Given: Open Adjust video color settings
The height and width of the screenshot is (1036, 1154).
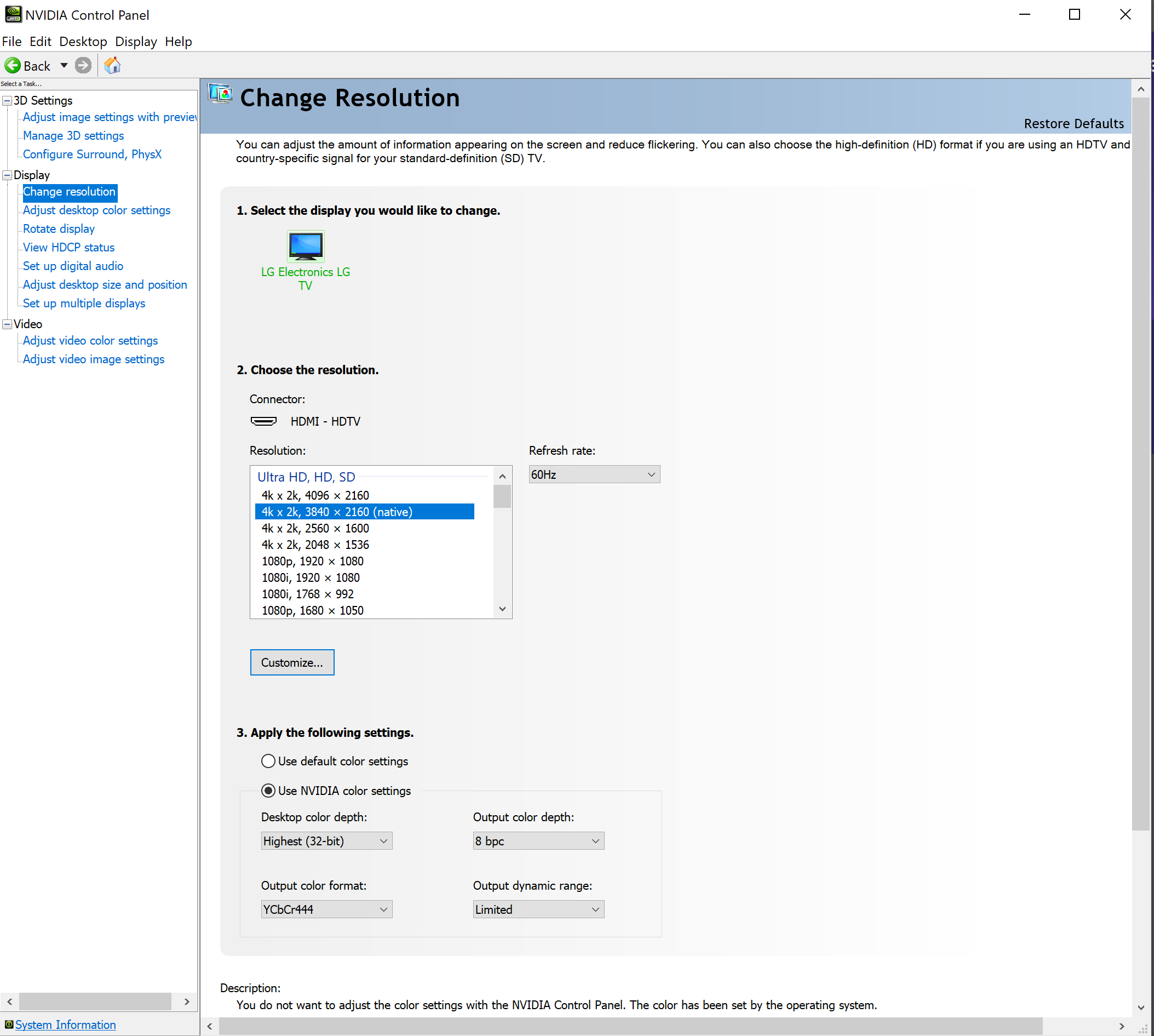Looking at the screenshot, I should click(90, 340).
